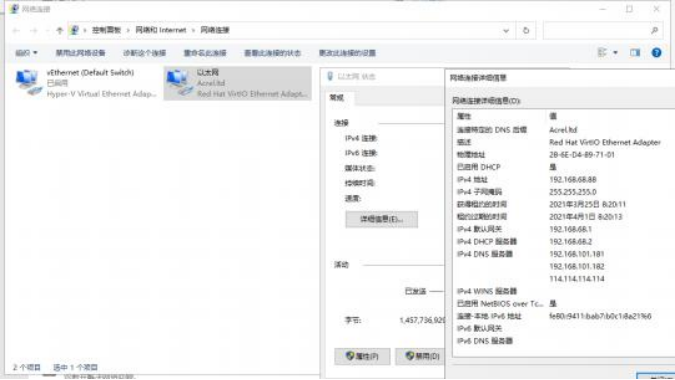675x380 pixels.
Task: Select the IPv4 DNS 服务器 192.168.101.181 row
Action: pos(564,254)
